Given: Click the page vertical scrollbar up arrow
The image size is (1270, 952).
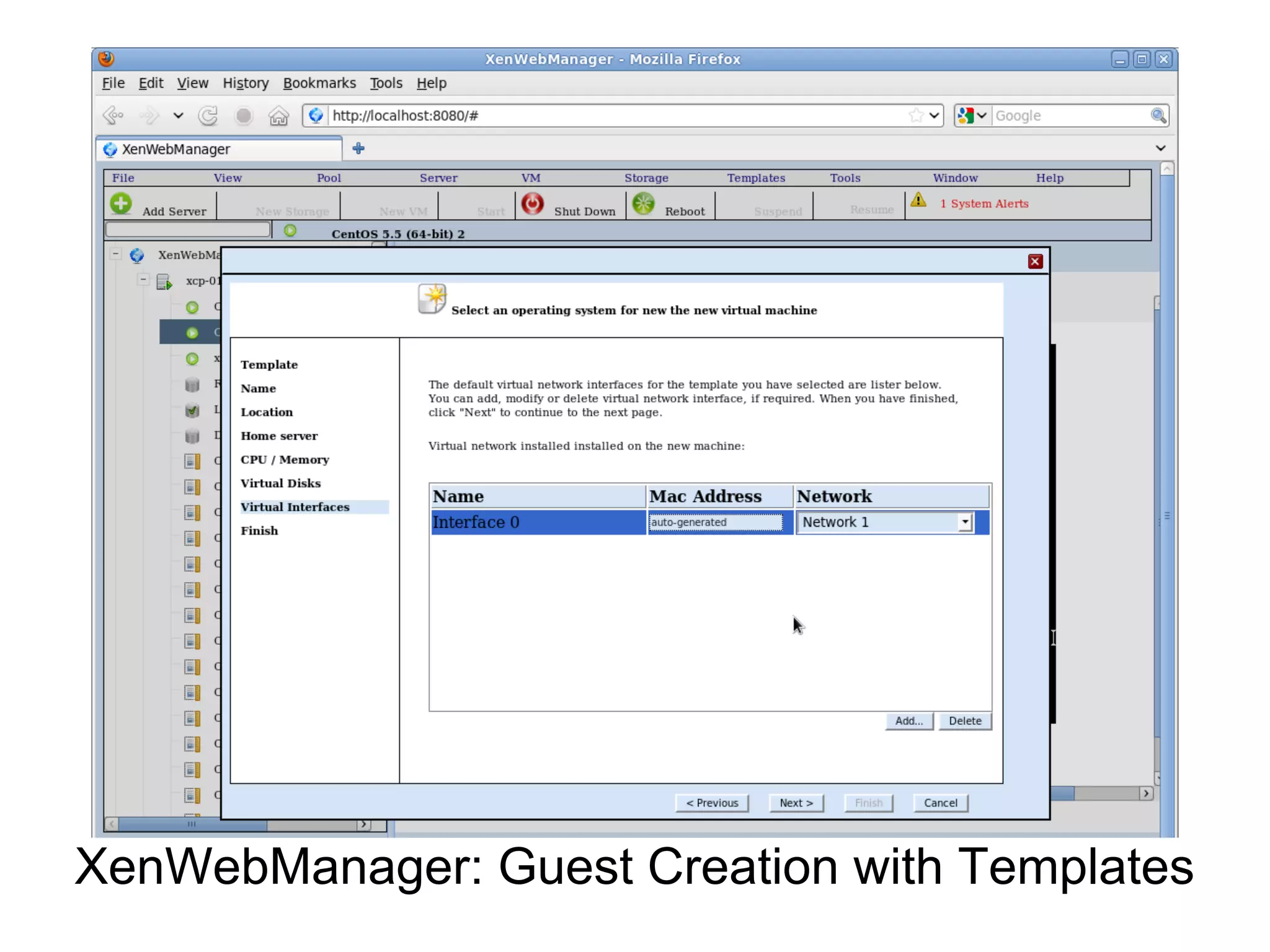Looking at the screenshot, I should pos(1166,168).
